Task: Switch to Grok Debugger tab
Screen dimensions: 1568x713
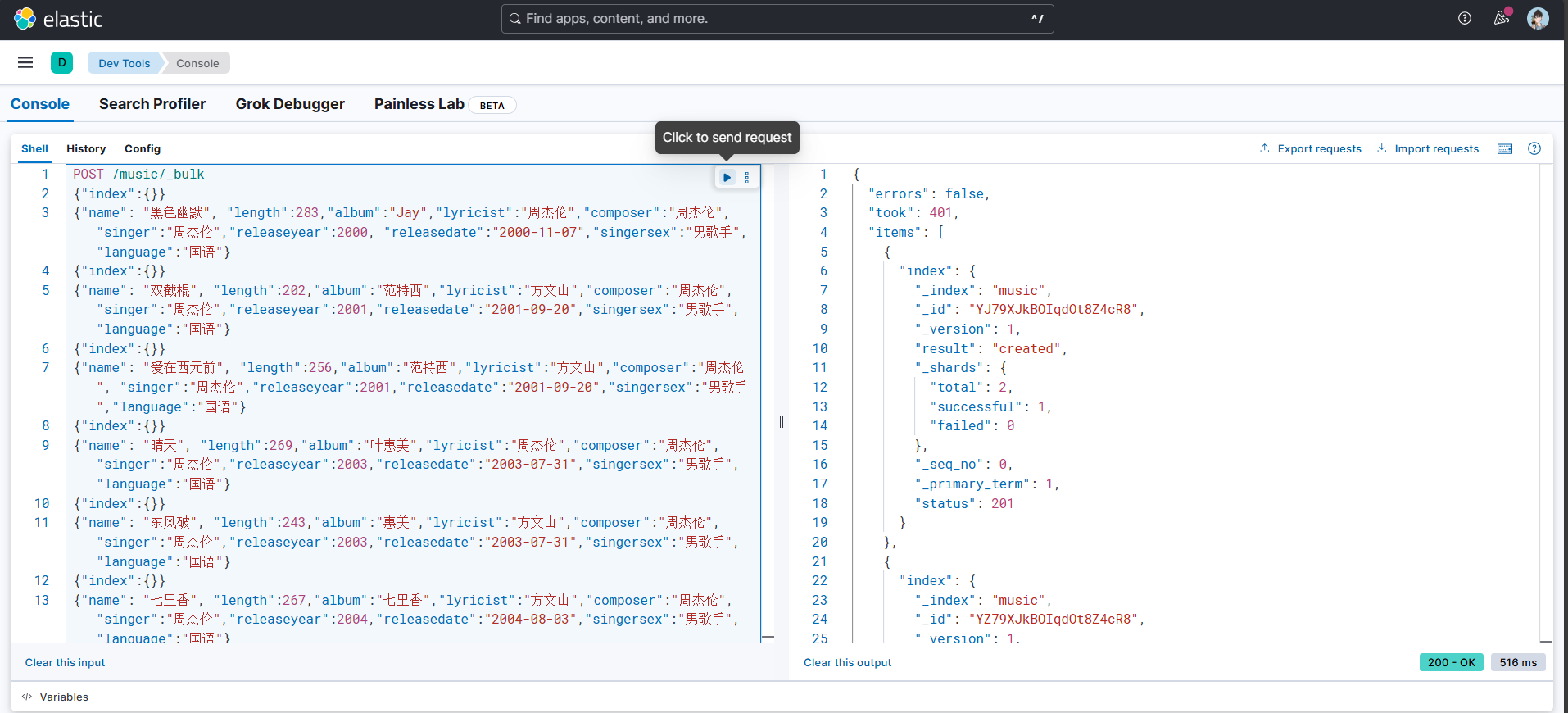Action: 290,104
